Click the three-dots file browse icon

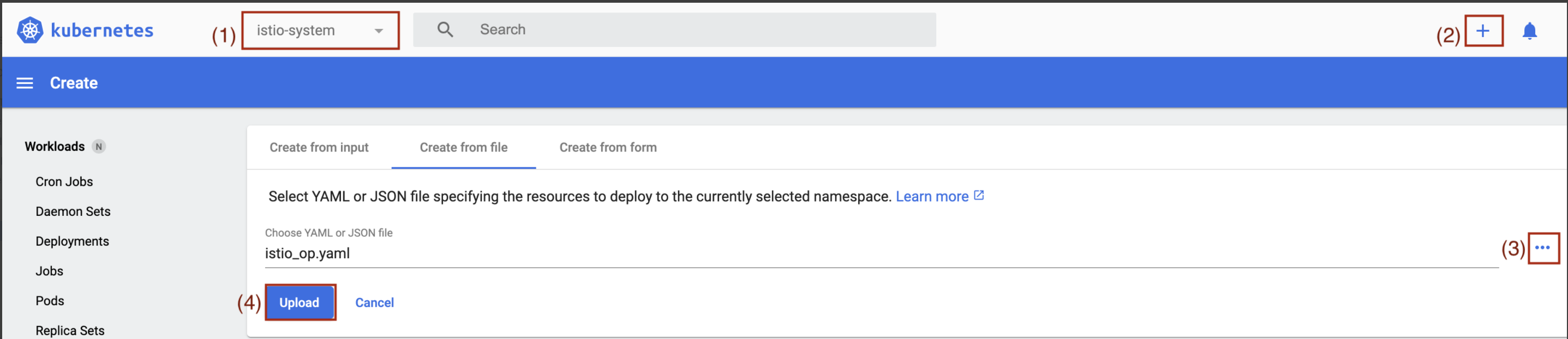(1542, 248)
